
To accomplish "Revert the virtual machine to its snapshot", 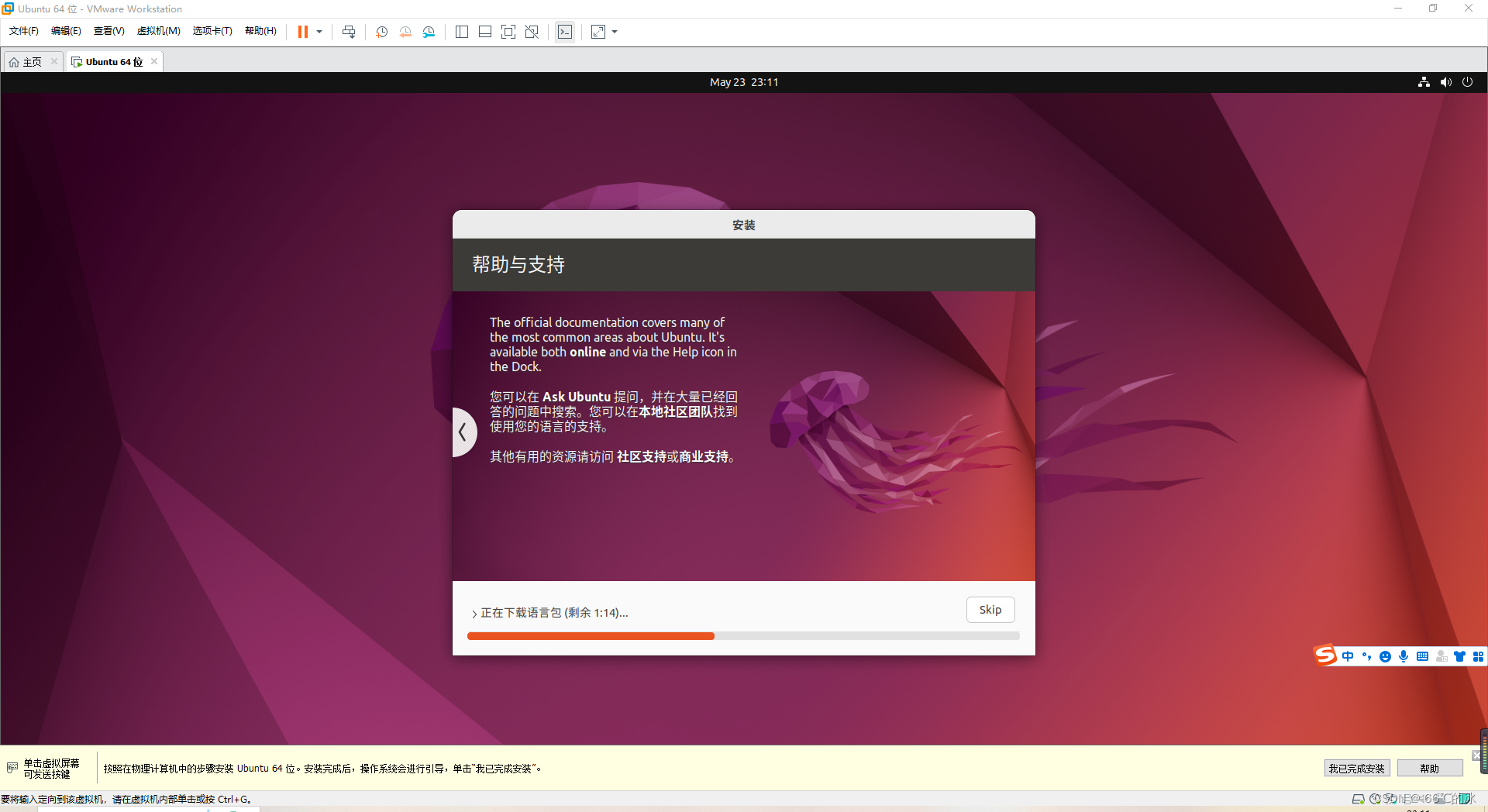I will pyautogui.click(x=405, y=32).
